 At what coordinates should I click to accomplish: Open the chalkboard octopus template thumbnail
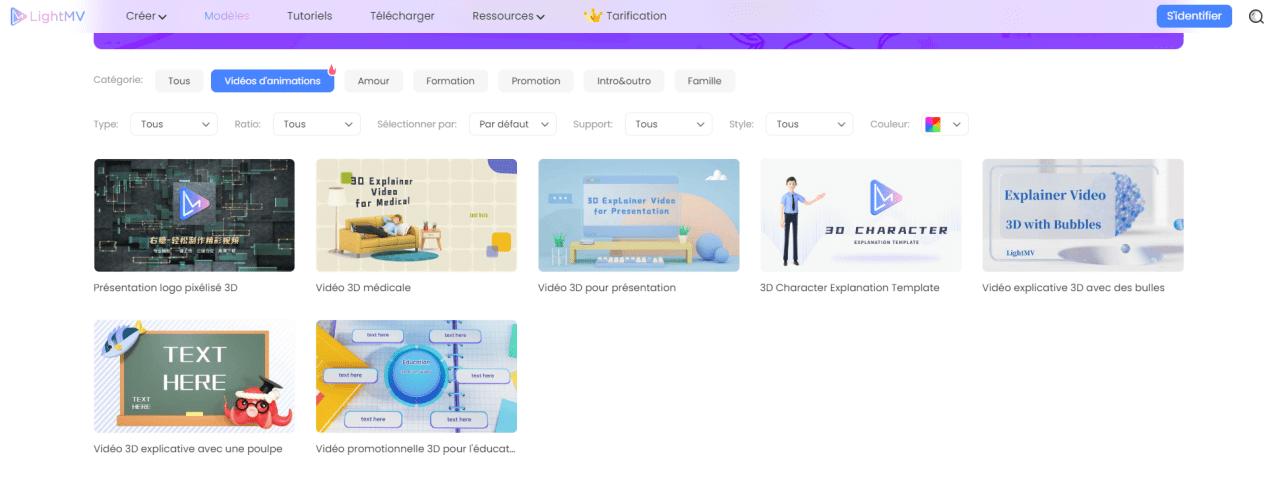click(x=194, y=376)
